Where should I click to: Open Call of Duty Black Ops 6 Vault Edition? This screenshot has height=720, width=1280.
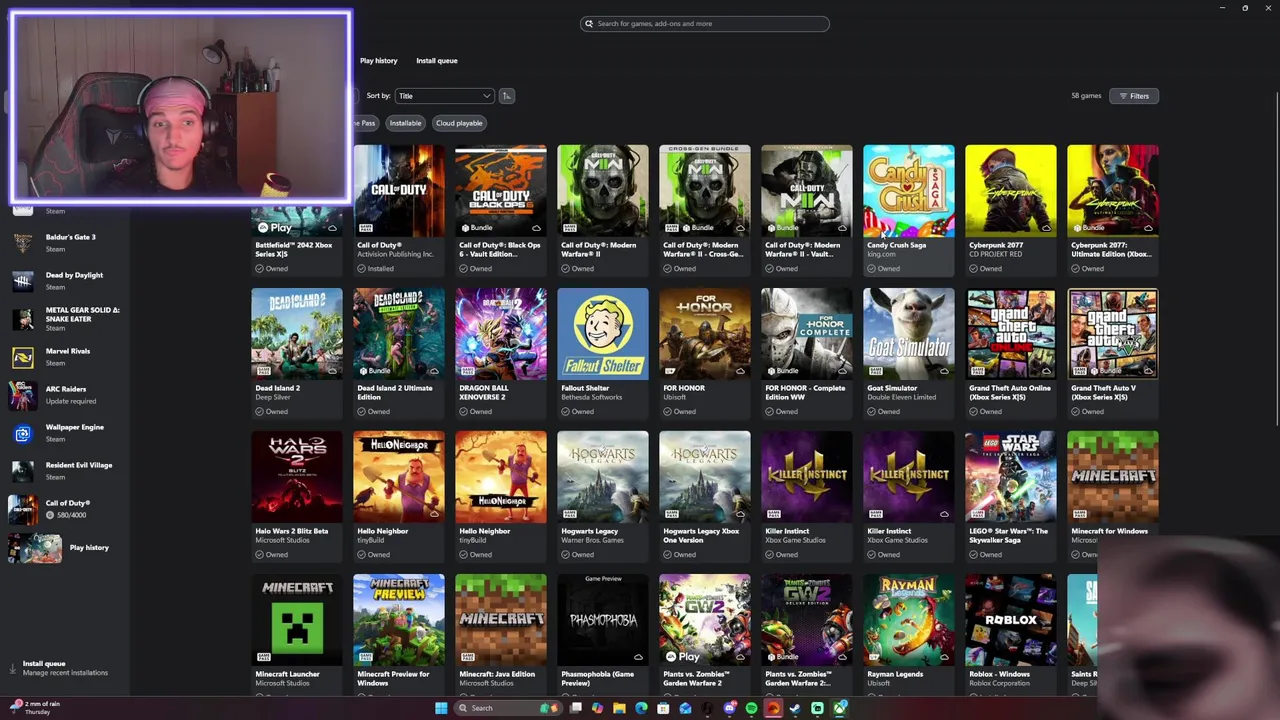tap(501, 209)
